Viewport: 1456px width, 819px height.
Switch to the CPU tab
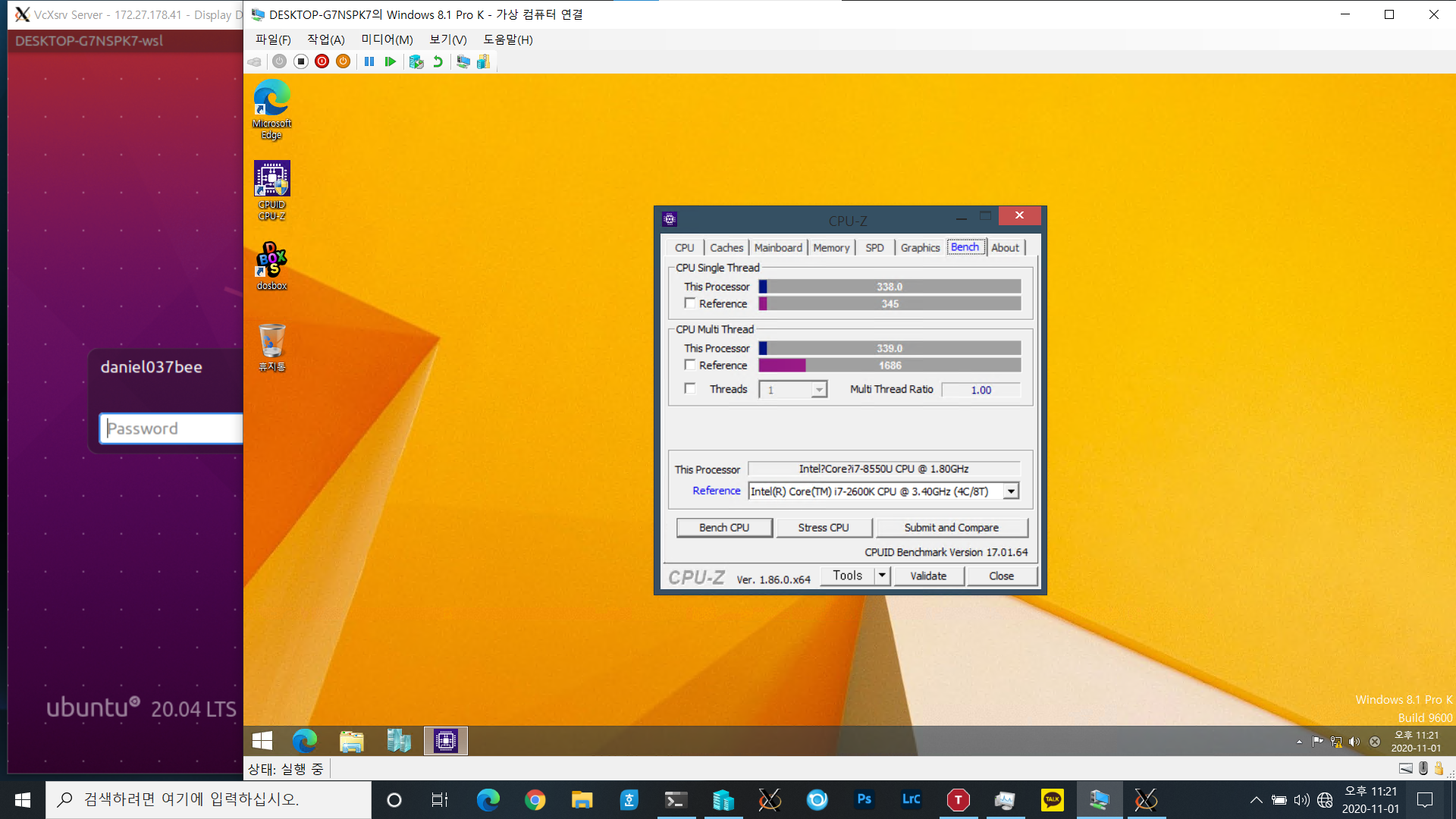(684, 248)
